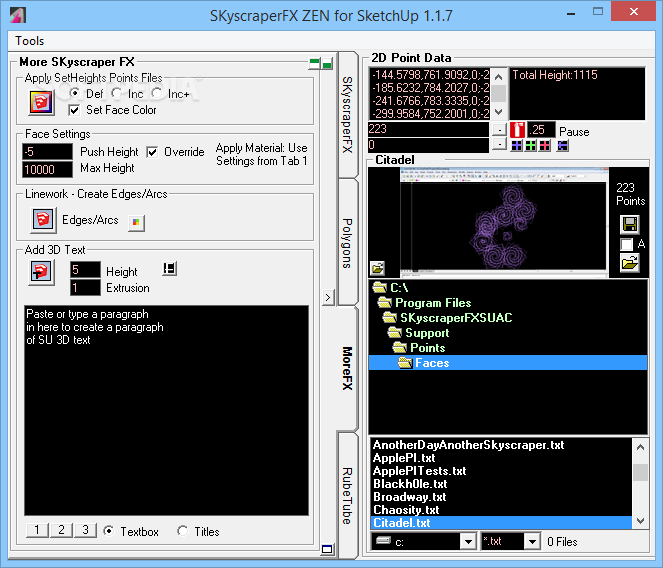Click the open-folder icon below checkbox A
The height and width of the screenshot is (568, 663).
coord(630,263)
